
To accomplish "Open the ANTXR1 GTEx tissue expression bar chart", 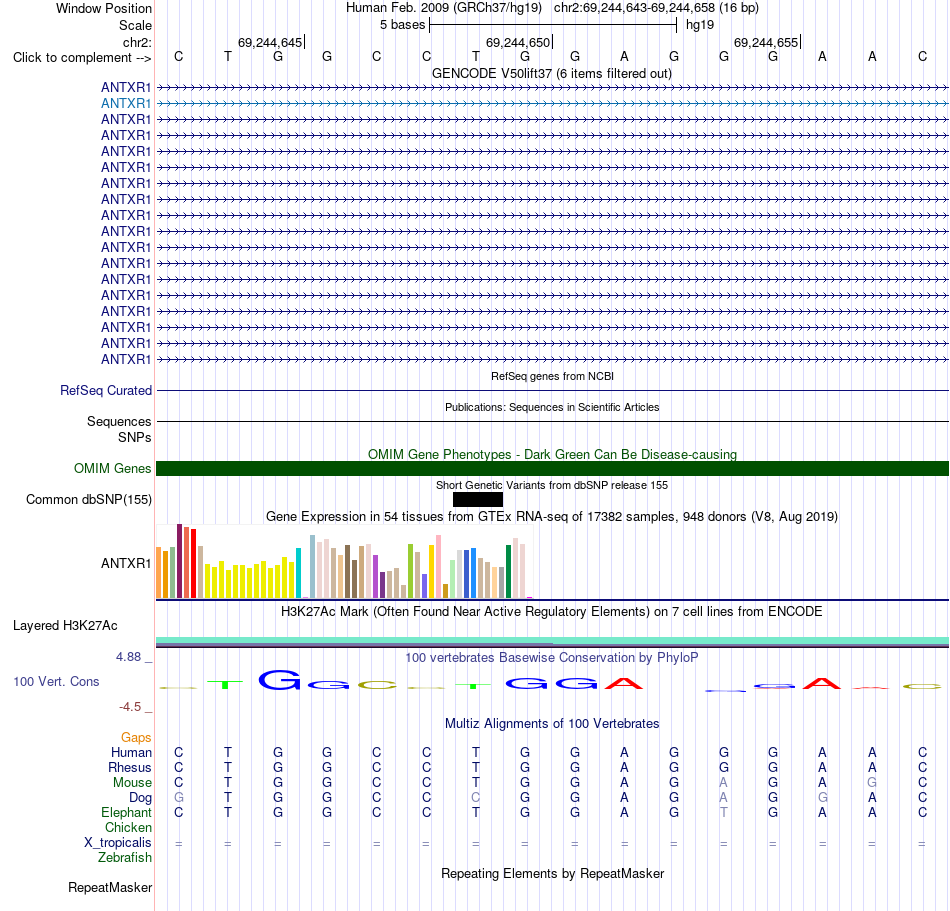I will pyautogui.click(x=345, y=562).
